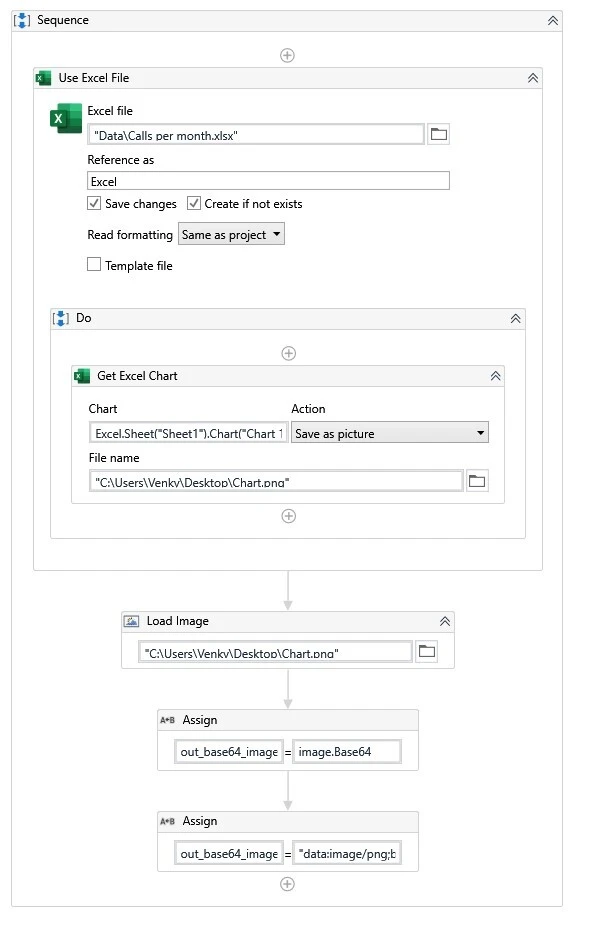The width and height of the screenshot is (604, 932).
Task: Click the Read formatting label
Action: (x=130, y=235)
